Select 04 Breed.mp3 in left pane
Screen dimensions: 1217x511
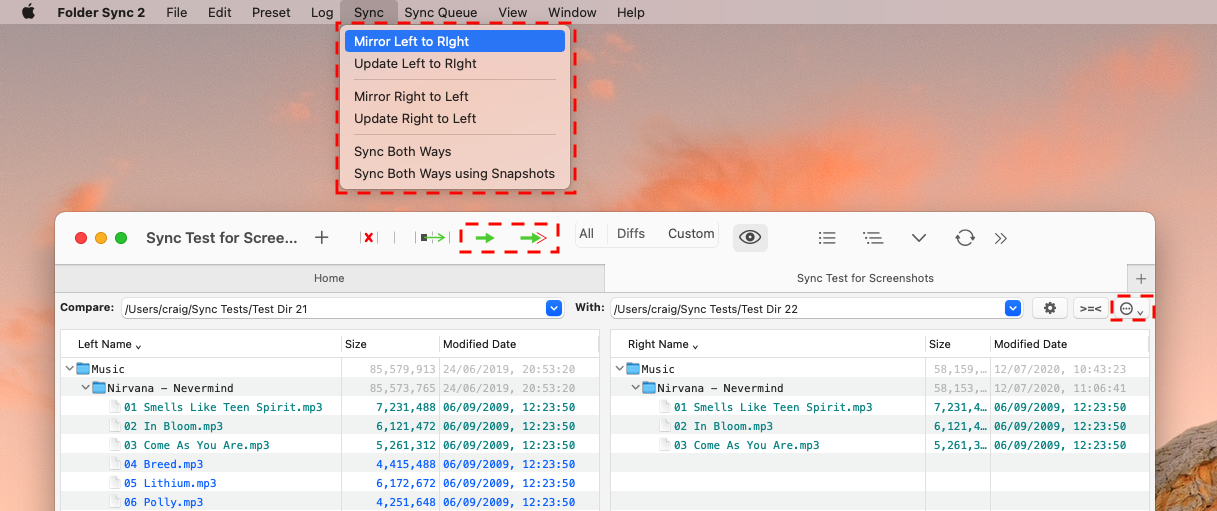click(x=163, y=464)
